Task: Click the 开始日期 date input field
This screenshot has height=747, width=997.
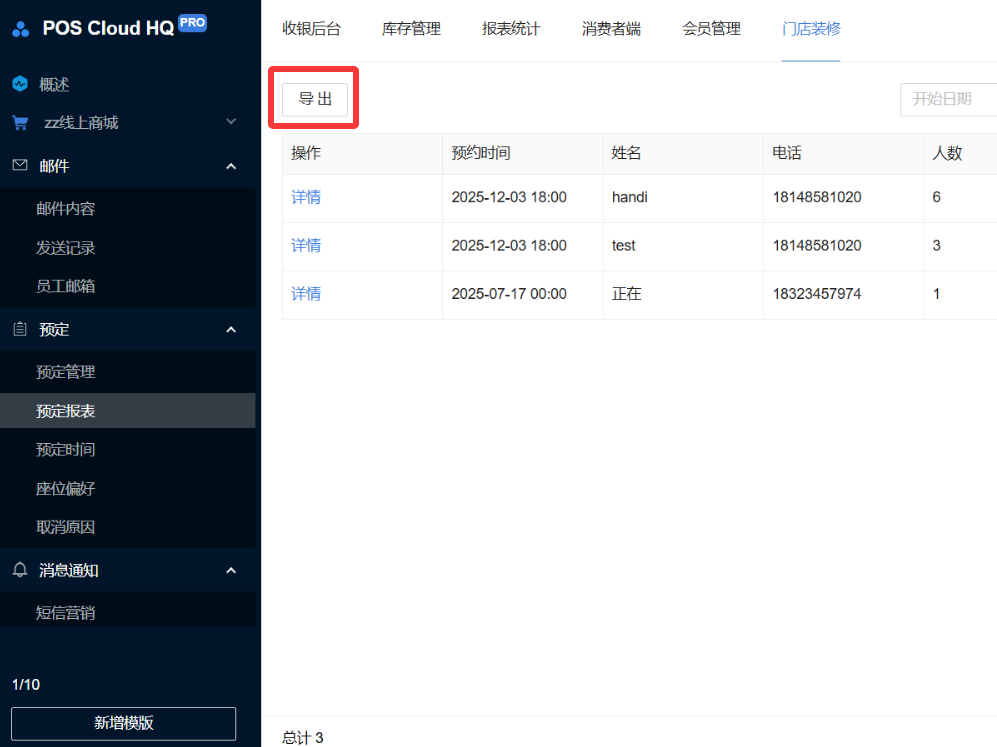Action: [948, 99]
